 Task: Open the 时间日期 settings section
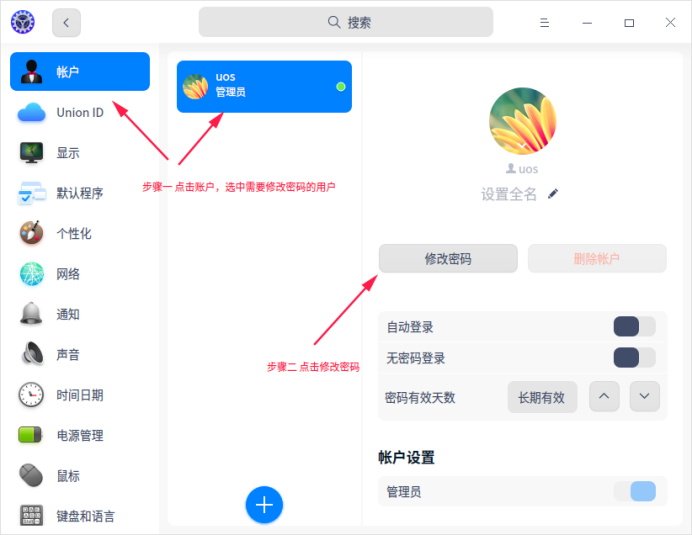[x=80, y=395]
